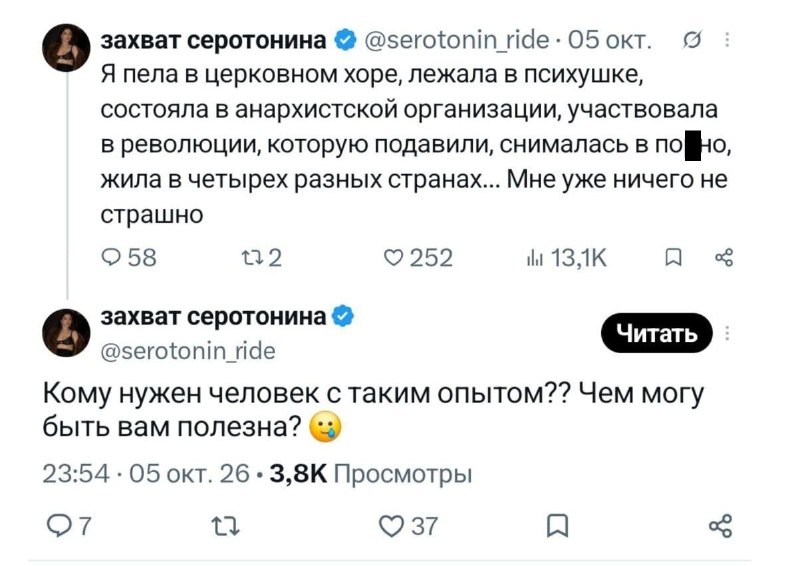
Task: Open profile avatar of the first tweet
Action: 66,47
